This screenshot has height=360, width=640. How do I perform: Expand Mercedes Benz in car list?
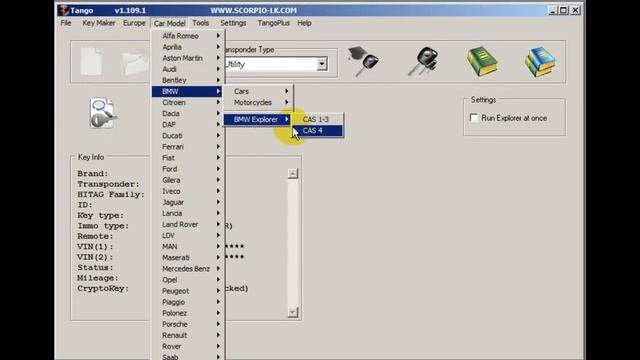click(188, 269)
